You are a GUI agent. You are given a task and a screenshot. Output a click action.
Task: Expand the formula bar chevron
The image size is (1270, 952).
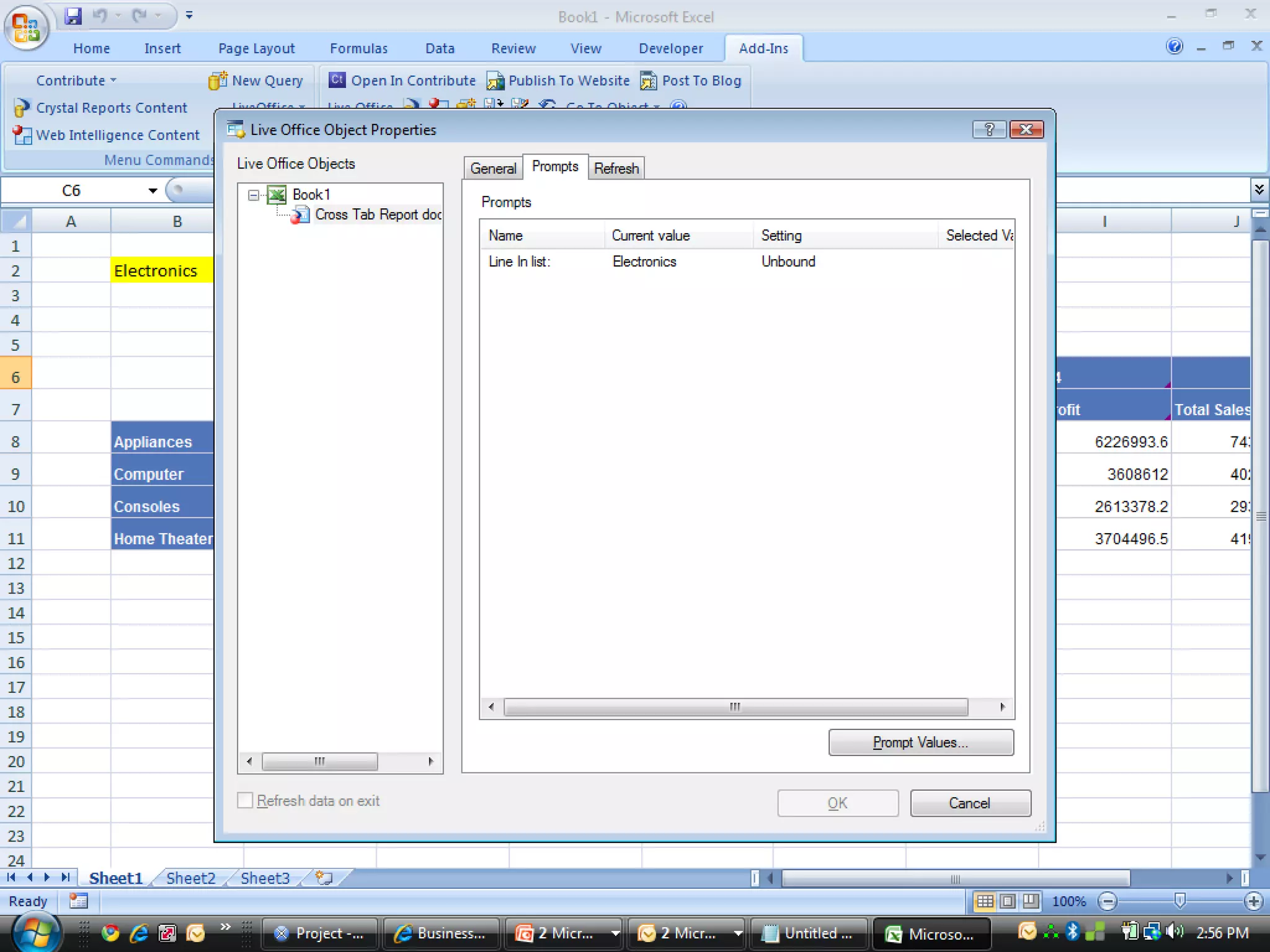[x=1259, y=189]
